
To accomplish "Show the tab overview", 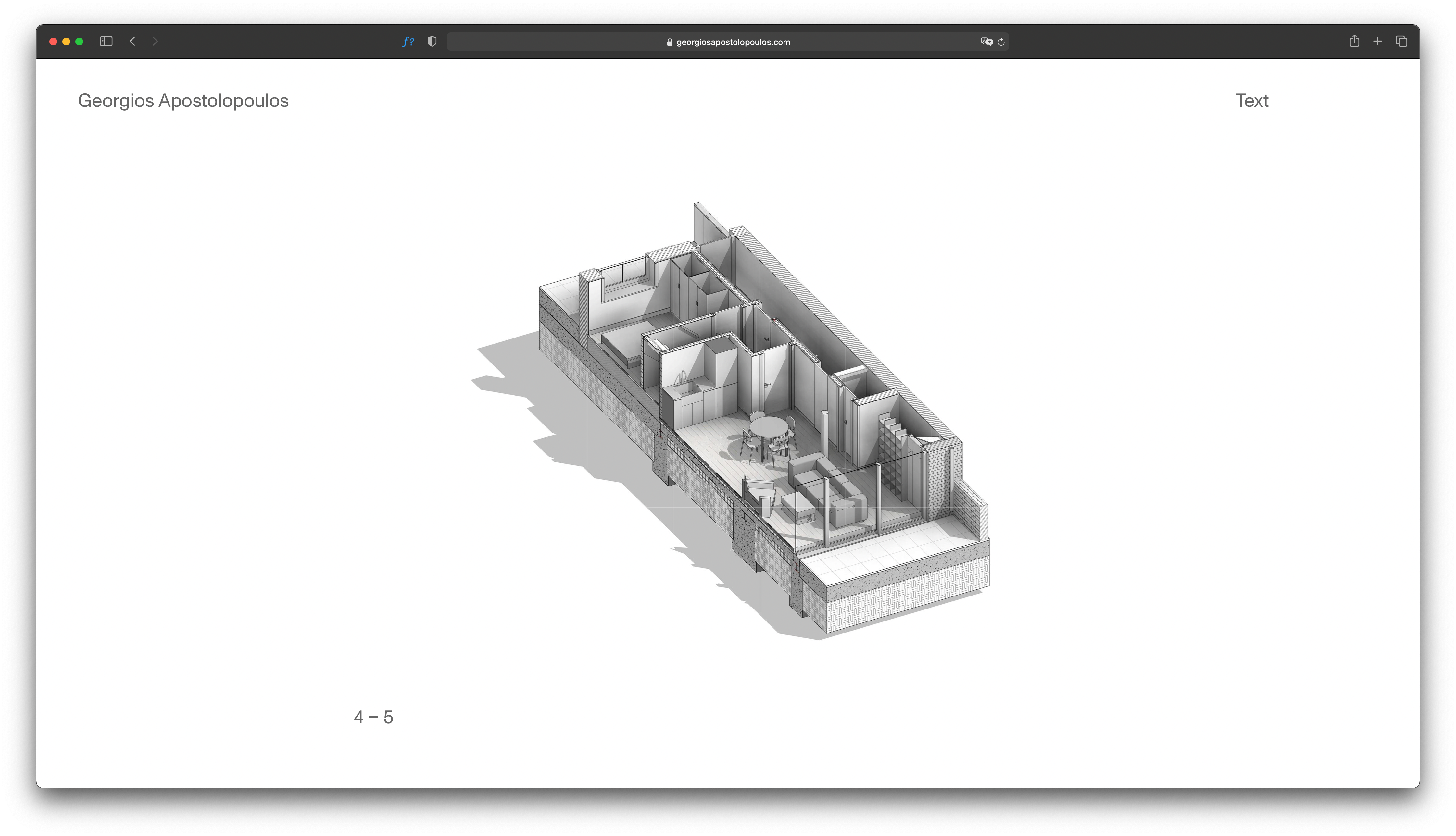I will tap(1401, 41).
